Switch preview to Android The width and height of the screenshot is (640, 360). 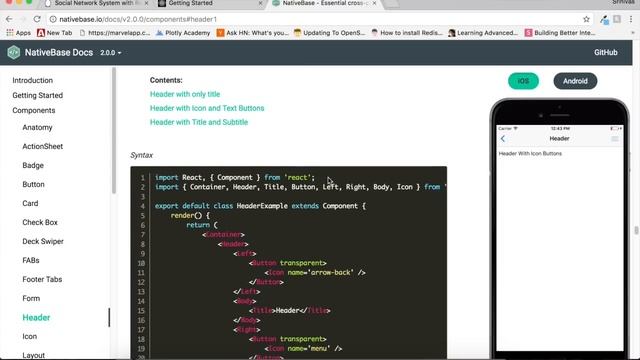pos(575,81)
